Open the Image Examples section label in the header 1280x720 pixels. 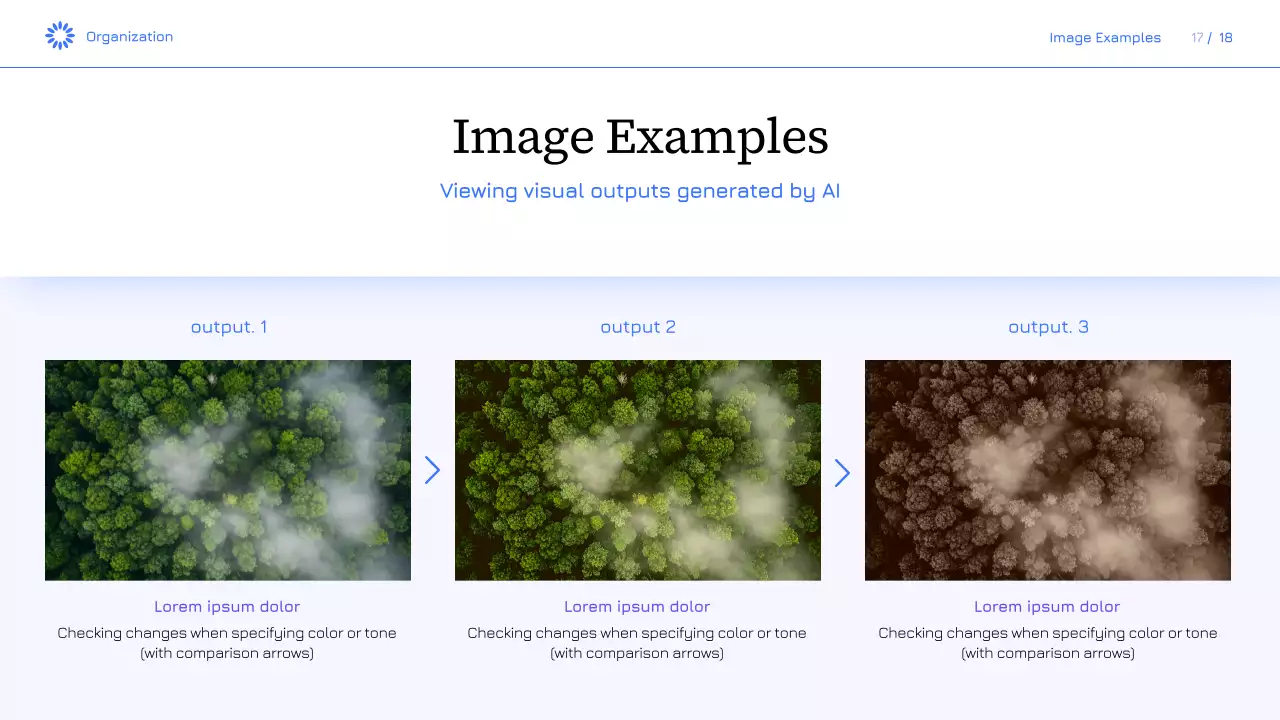coord(1105,38)
